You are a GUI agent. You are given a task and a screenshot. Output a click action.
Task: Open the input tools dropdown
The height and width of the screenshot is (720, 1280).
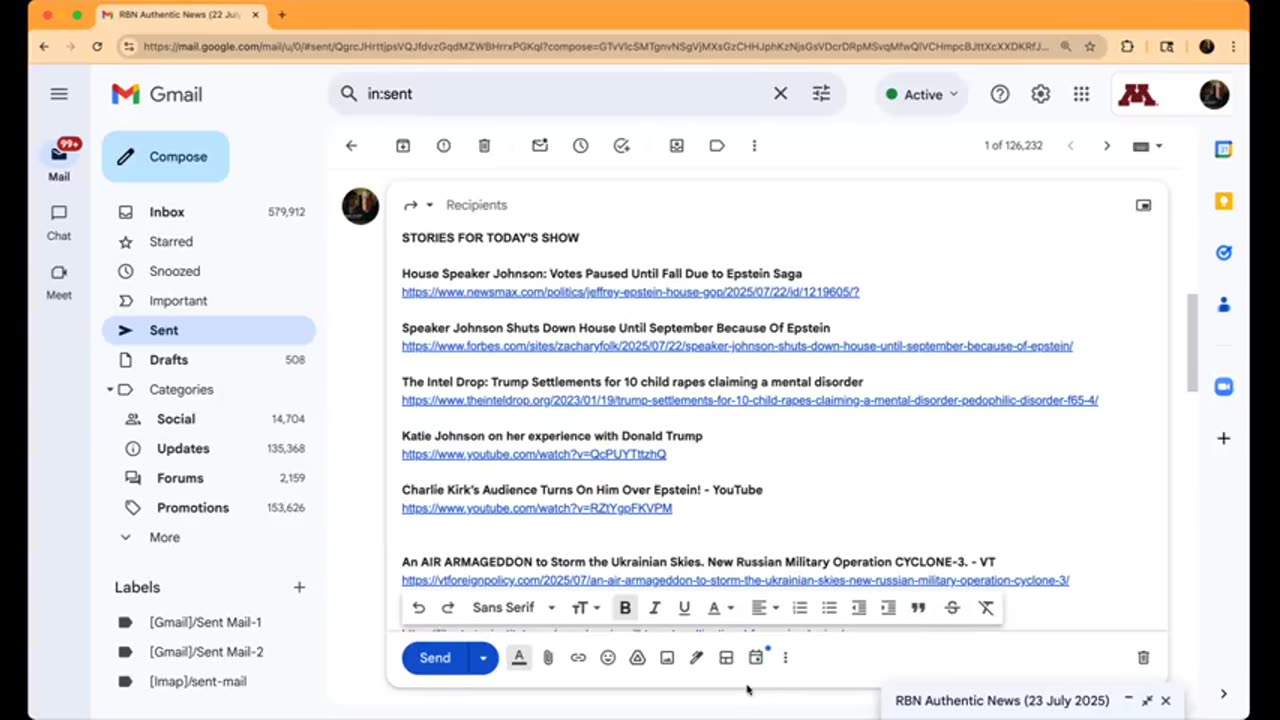(x=1147, y=146)
